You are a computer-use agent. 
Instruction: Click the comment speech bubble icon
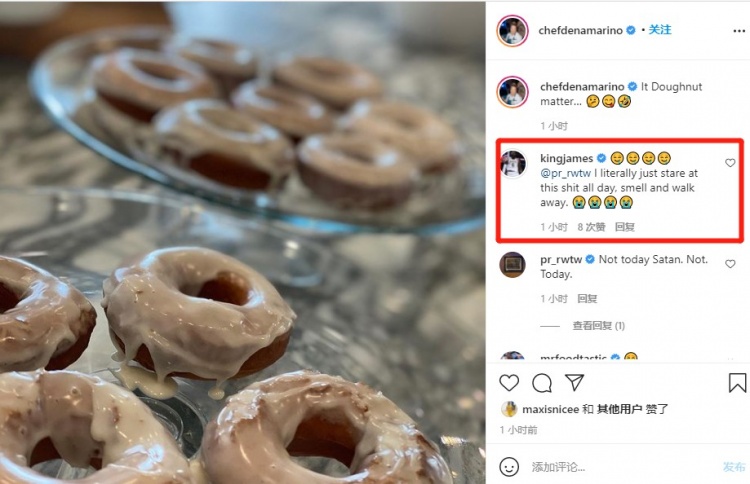542,383
